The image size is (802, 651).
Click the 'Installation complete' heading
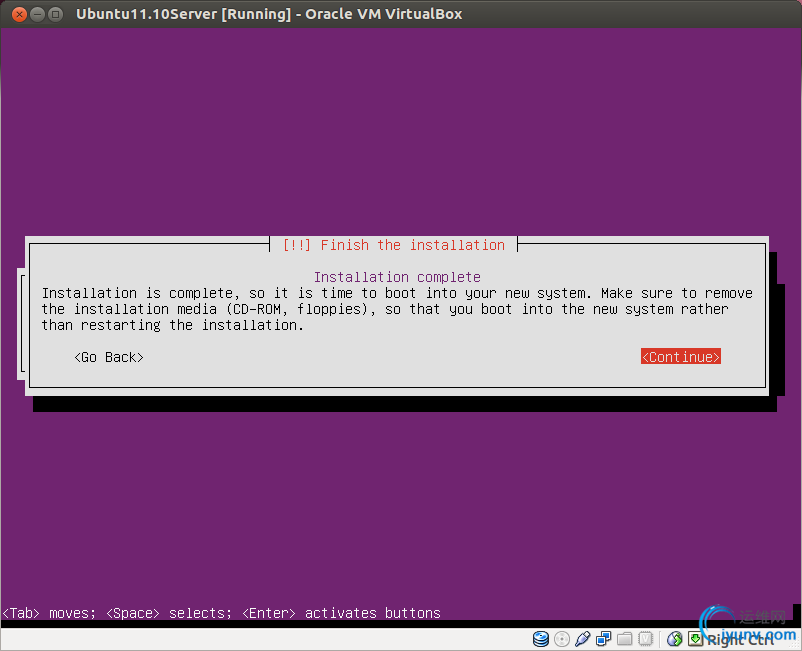397,277
